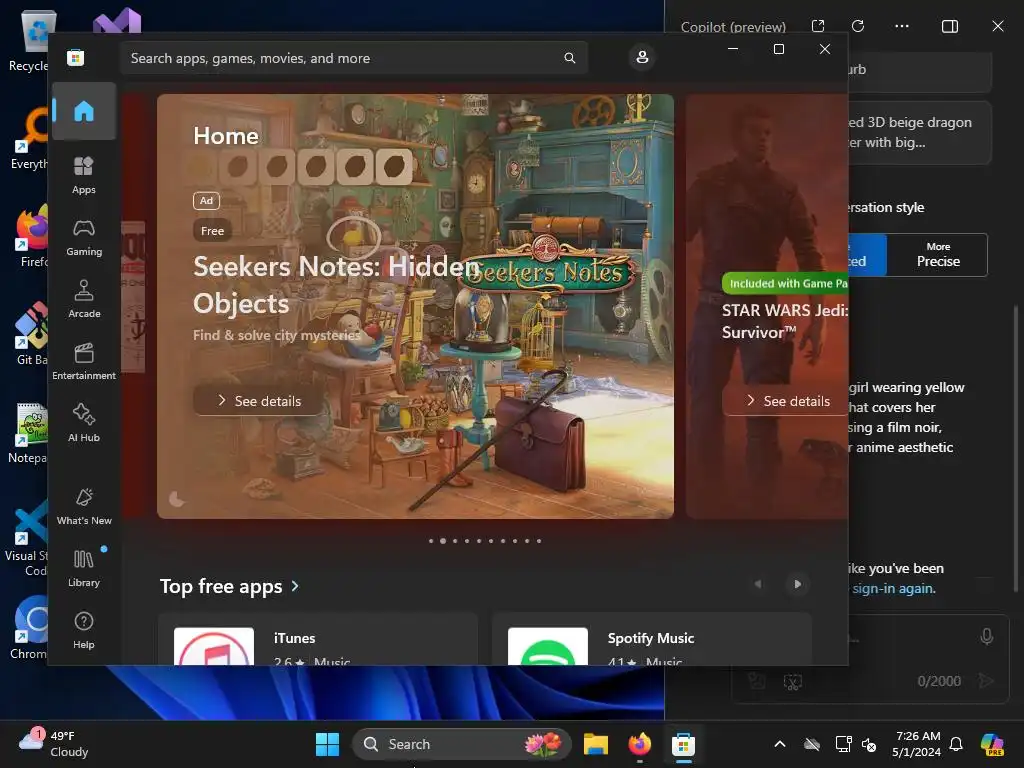1024x768 pixels.
Task: Open the Library in Store sidebar
Action: [x=84, y=568]
